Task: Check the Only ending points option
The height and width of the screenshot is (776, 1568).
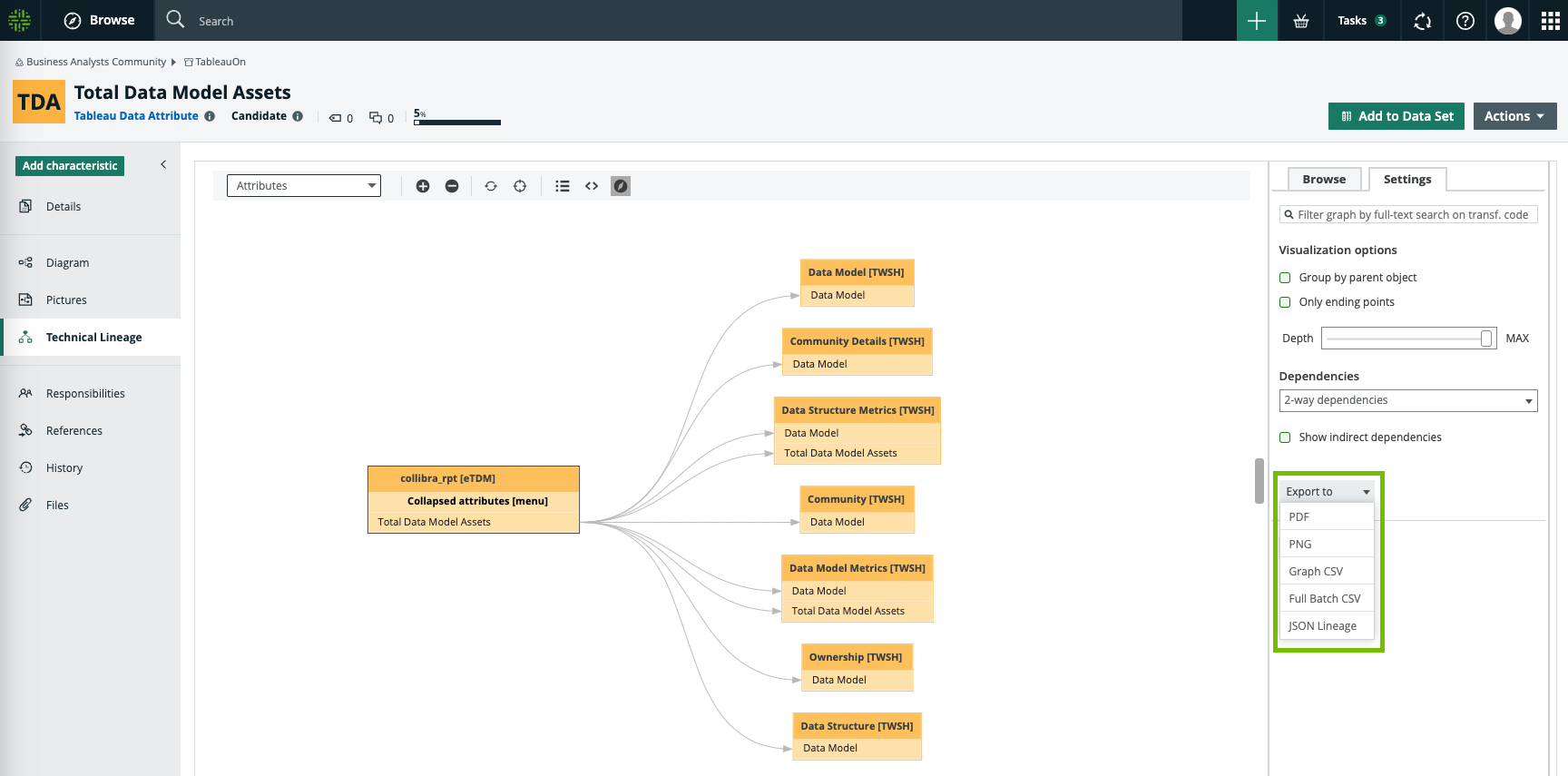Action: tap(1285, 302)
